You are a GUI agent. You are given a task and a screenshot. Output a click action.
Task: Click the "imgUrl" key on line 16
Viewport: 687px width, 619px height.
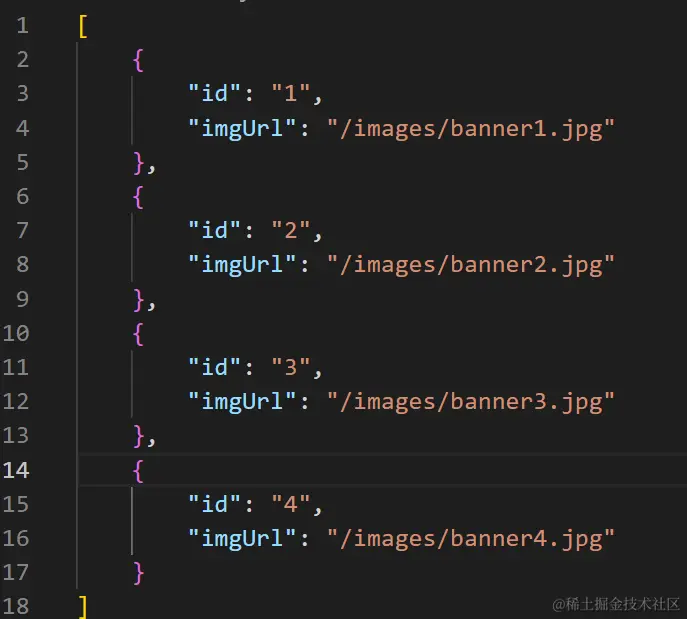coord(242,540)
